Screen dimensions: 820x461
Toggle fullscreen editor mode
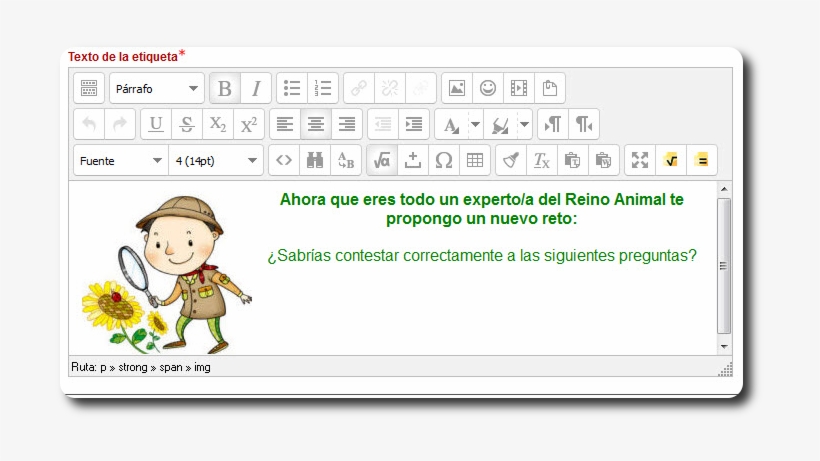coord(640,160)
